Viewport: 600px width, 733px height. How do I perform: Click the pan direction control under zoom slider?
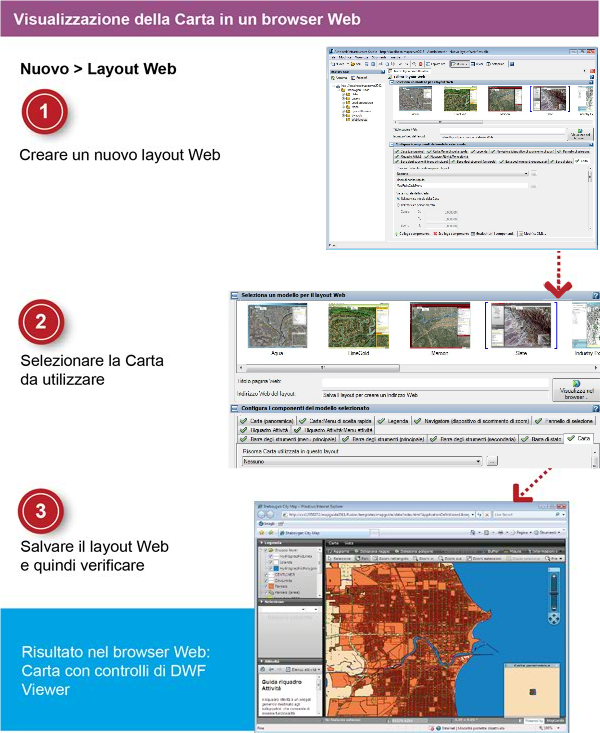coord(554,618)
